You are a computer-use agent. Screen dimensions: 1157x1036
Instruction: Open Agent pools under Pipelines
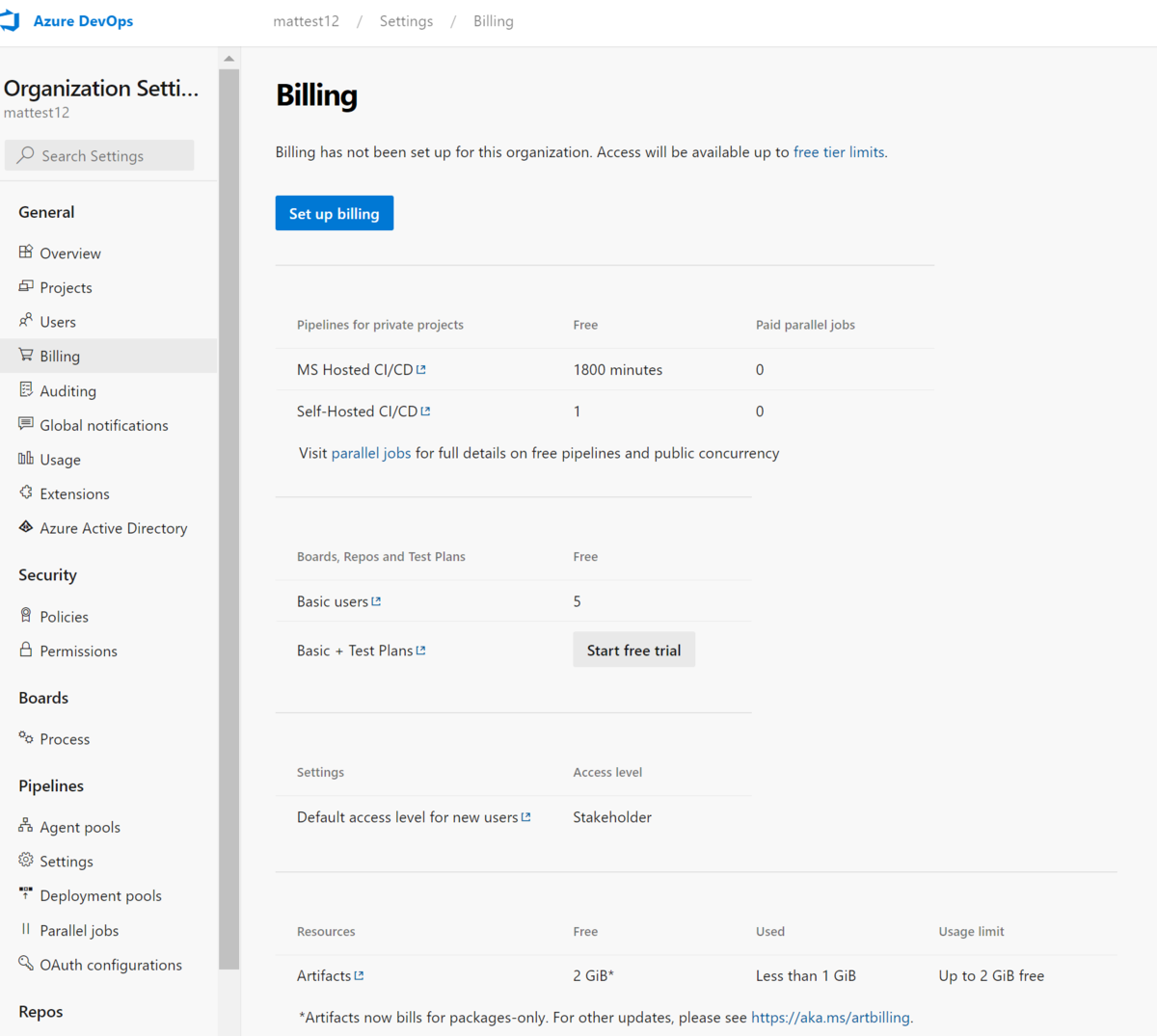[x=80, y=827]
